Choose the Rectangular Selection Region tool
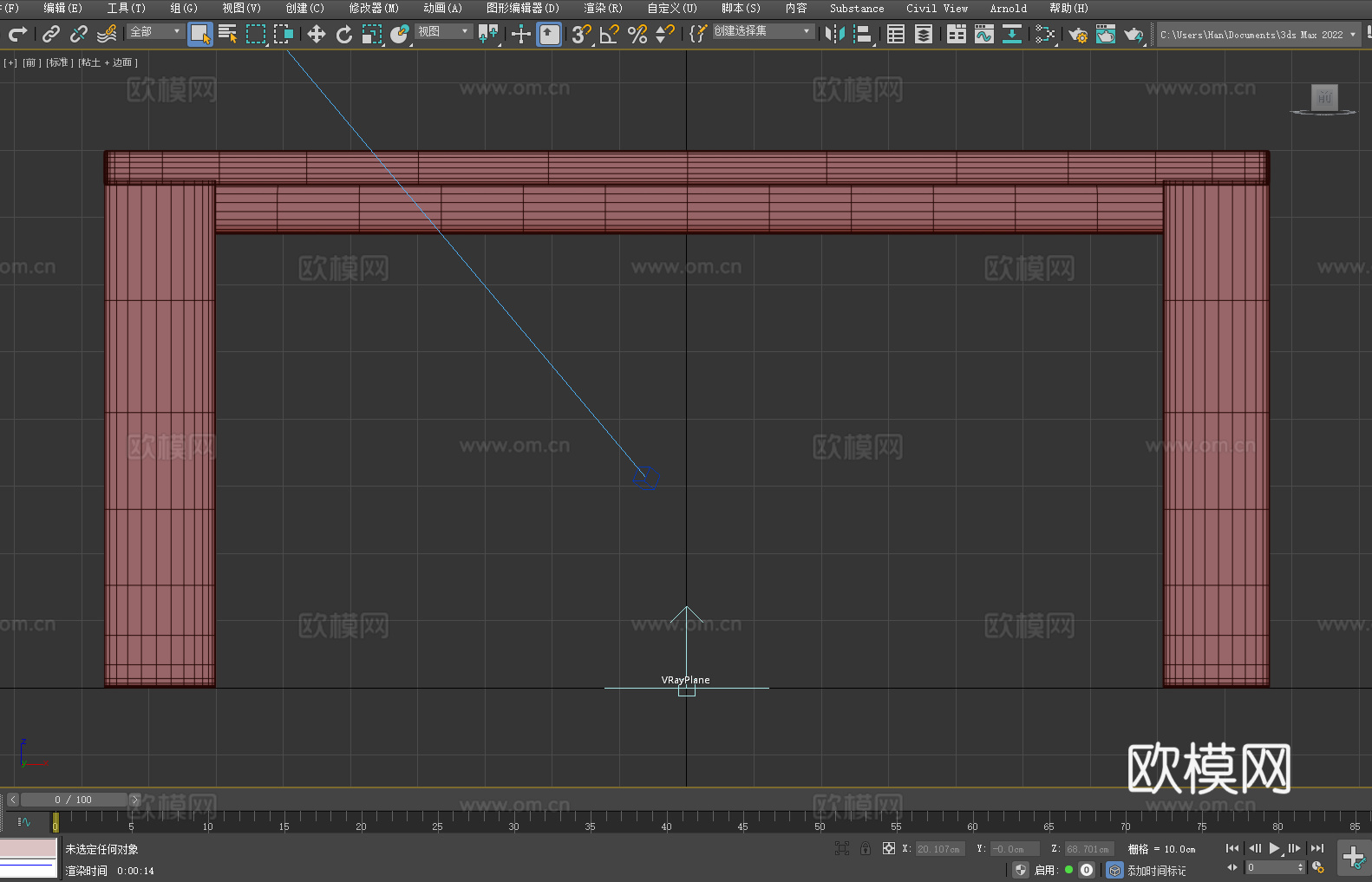 256,34
